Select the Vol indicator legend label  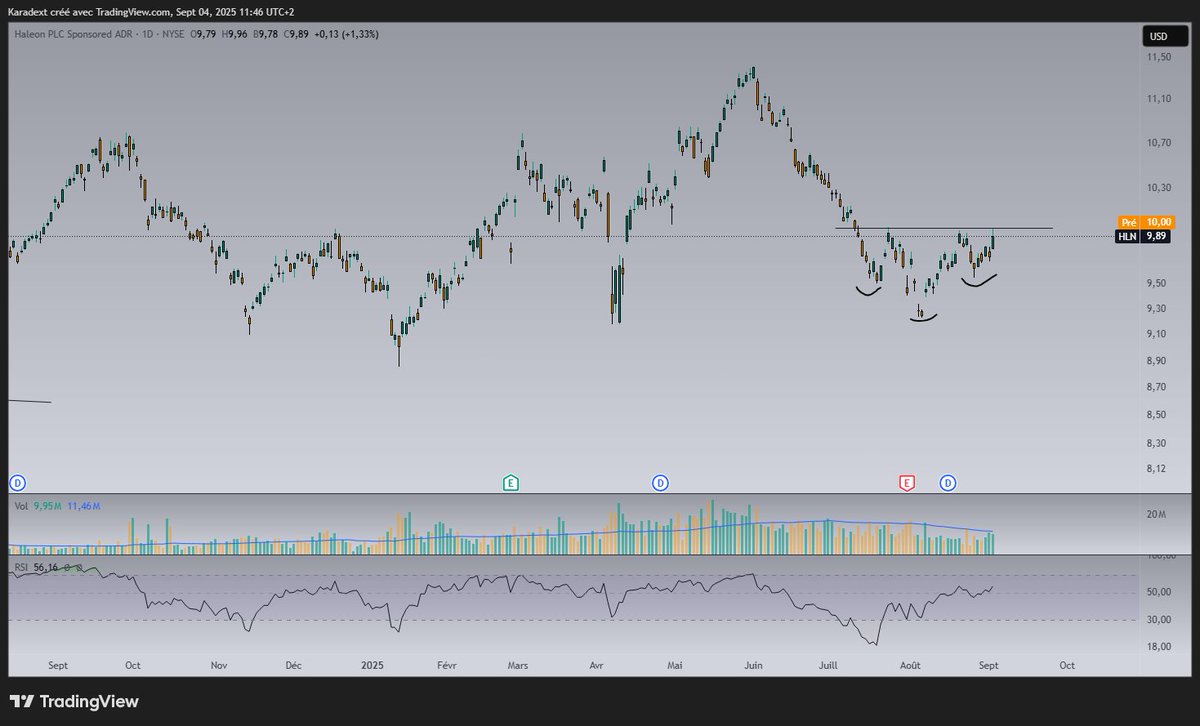[21, 506]
